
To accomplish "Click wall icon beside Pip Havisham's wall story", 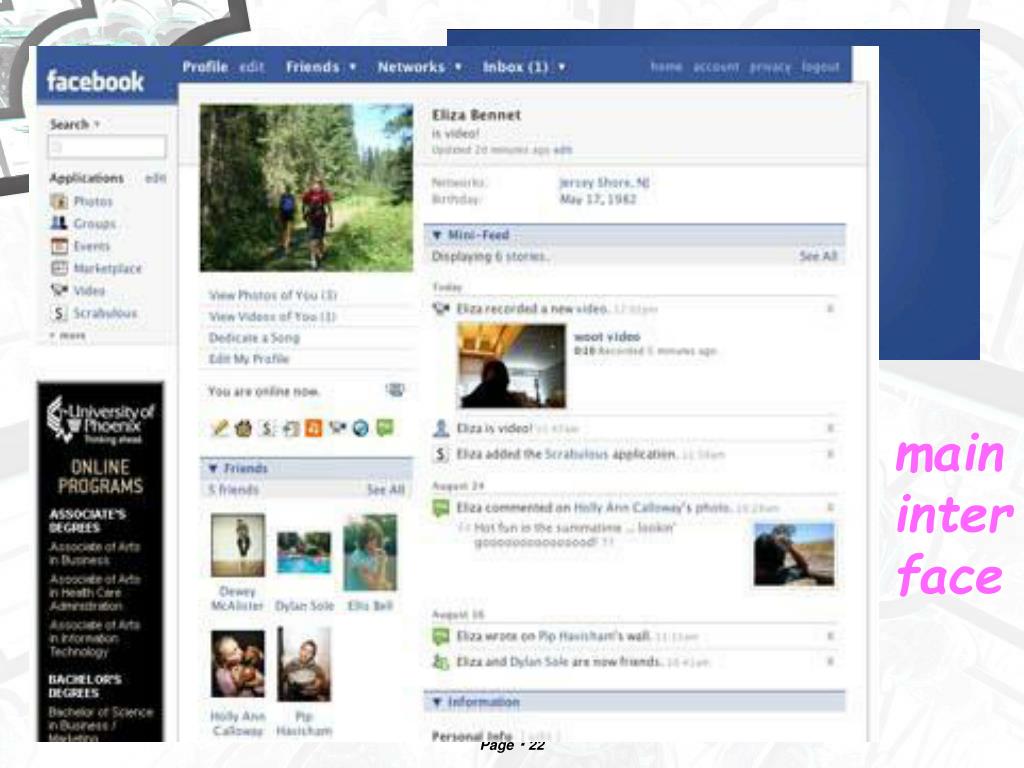I will click(441, 635).
